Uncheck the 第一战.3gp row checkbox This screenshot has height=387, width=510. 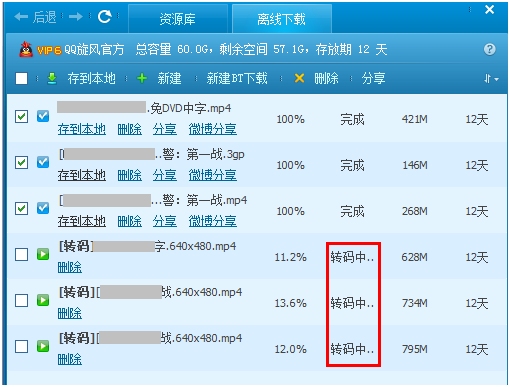point(21,163)
